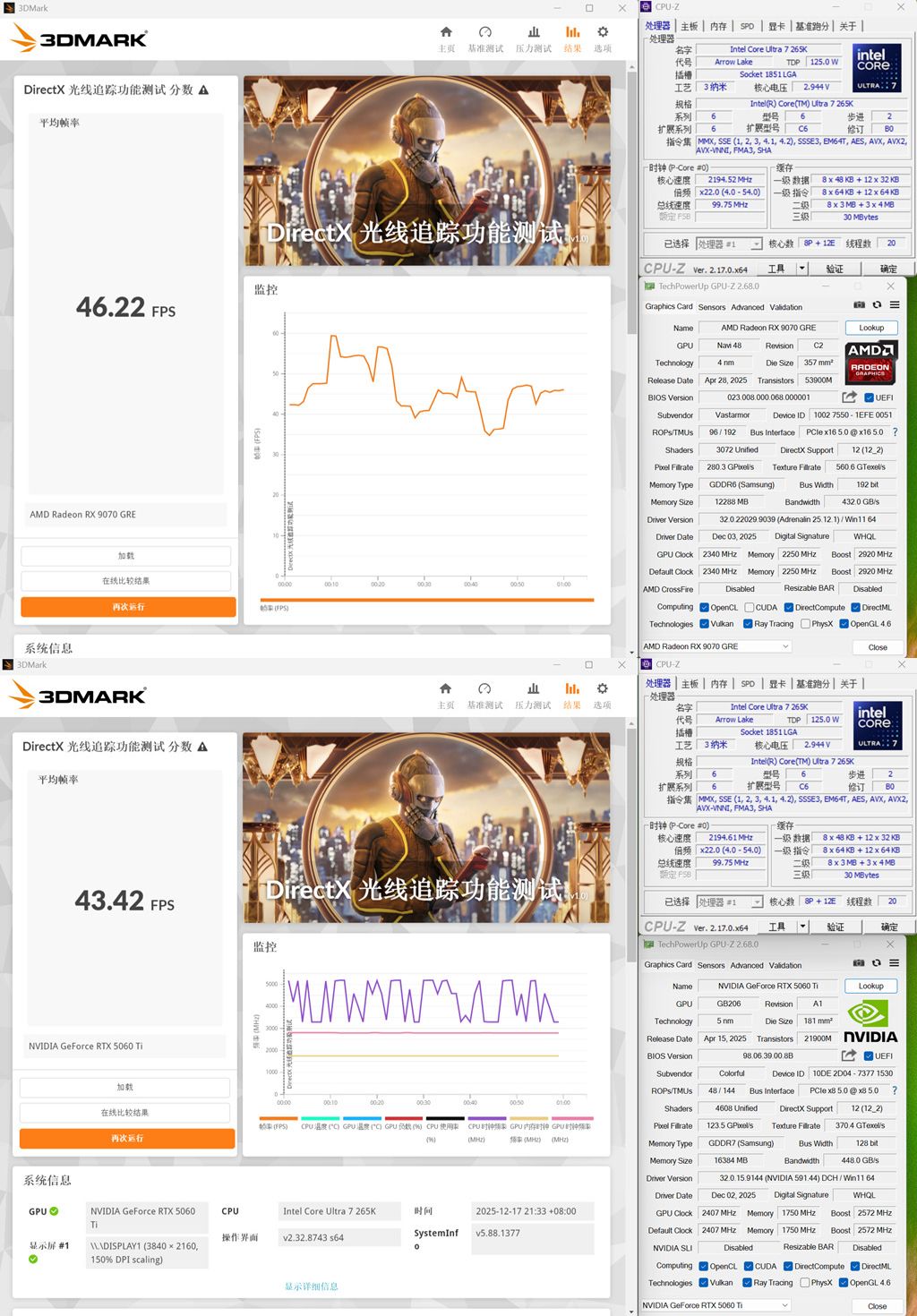Click BIOS export icon beside 98.06.39.00.8B
The image size is (917, 1316).
pyautogui.click(x=848, y=1055)
